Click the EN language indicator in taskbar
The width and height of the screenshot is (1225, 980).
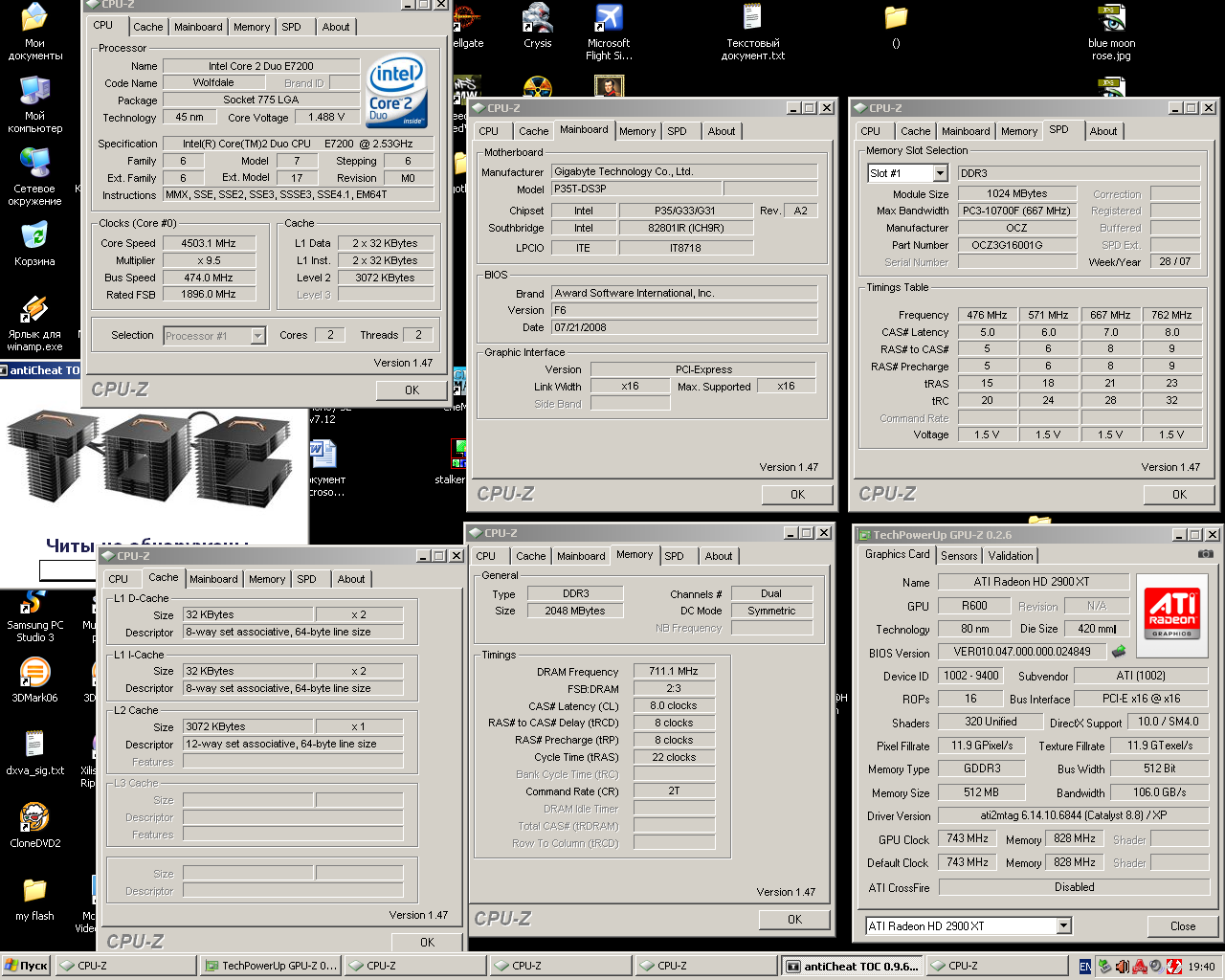[x=1085, y=967]
